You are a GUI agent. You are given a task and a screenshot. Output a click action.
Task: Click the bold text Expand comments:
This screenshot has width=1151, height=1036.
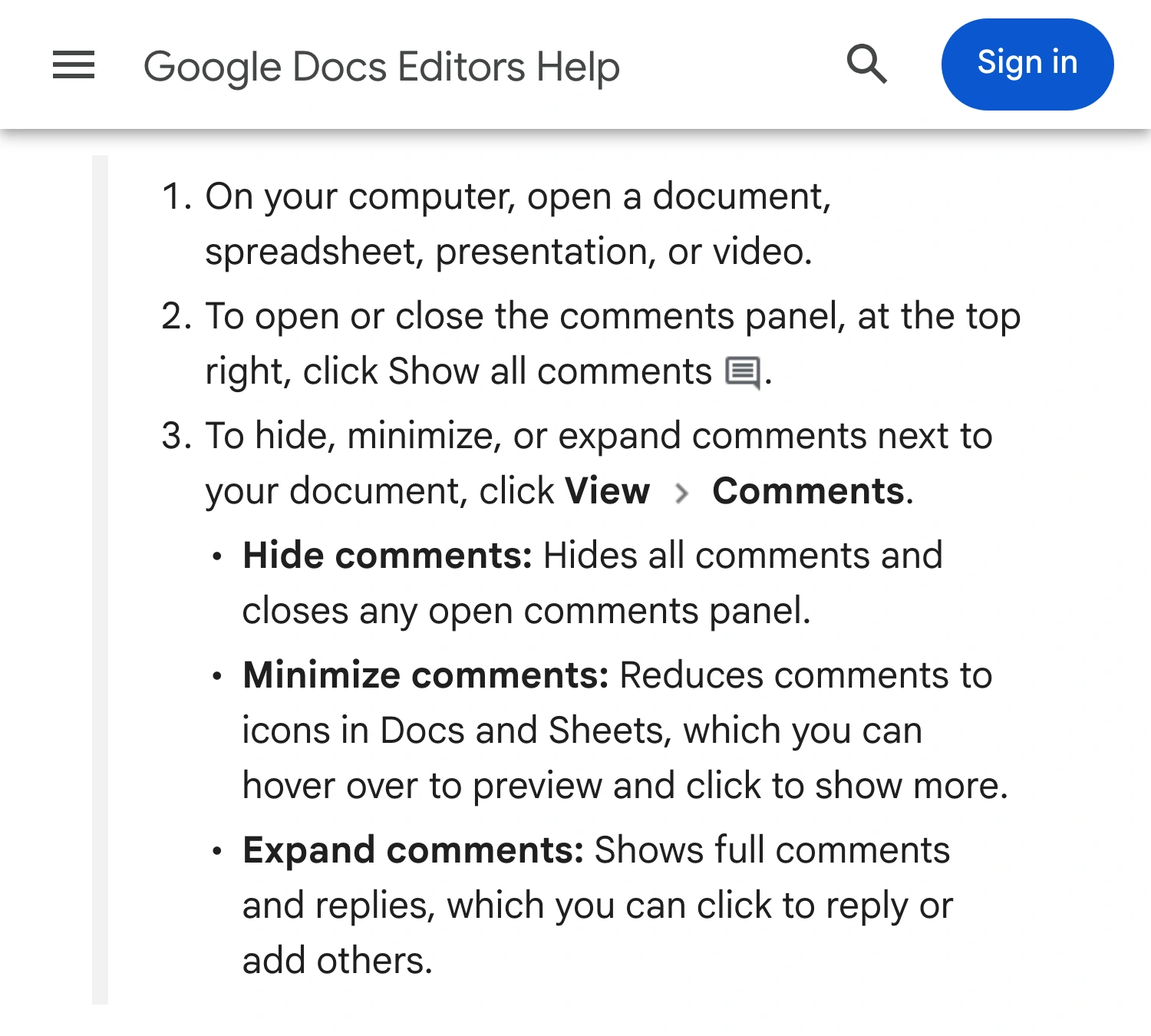[414, 850]
